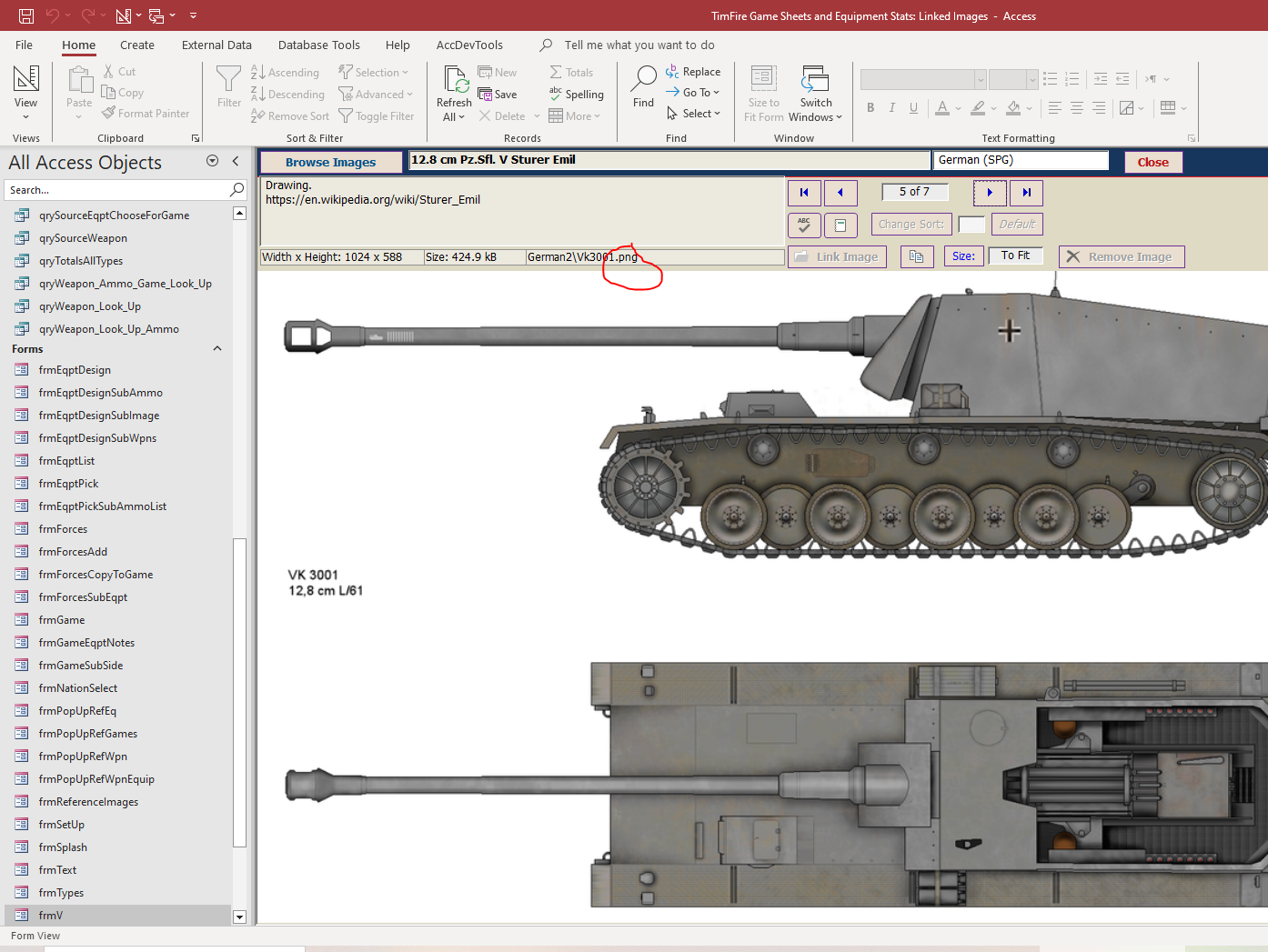Switch to External Data tab

[x=216, y=45]
